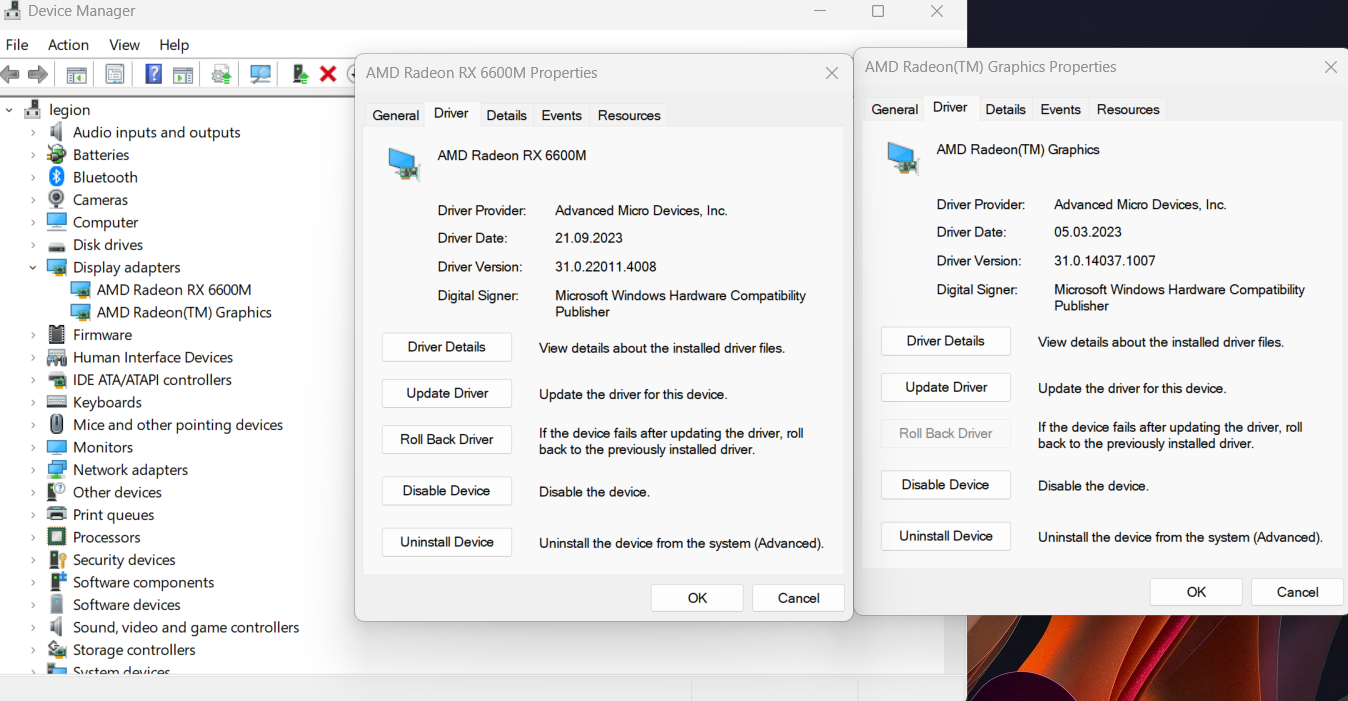Select AMD Radeon(TM) Graphics in device tree
1348x701 pixels.
pyautogui.click(x=184, y=312)
